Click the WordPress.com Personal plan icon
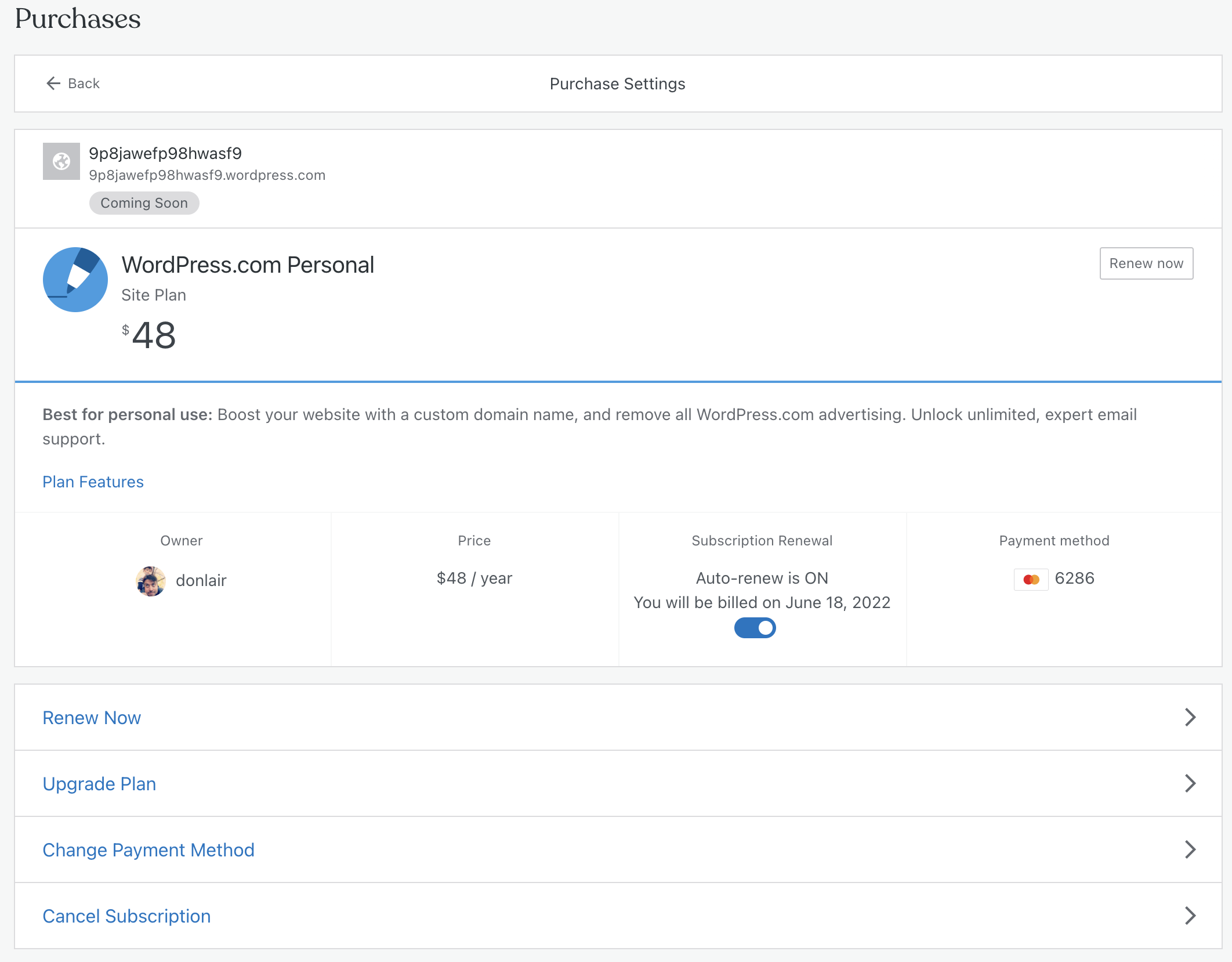The height and width of the screenshot is (962, 1232). click(75, 280)
